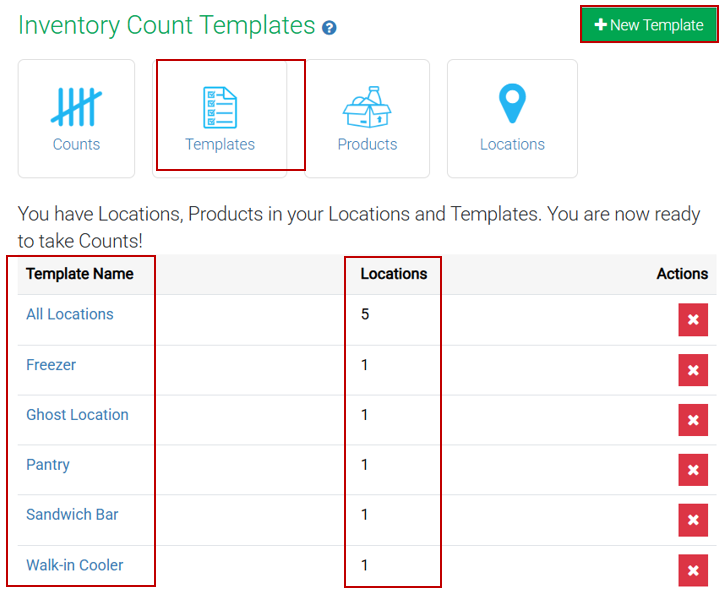Image resolution: width=724 pixels, height=593 pixels.
Task: Open the All Locations template link
Action: (x=70, y=314)
